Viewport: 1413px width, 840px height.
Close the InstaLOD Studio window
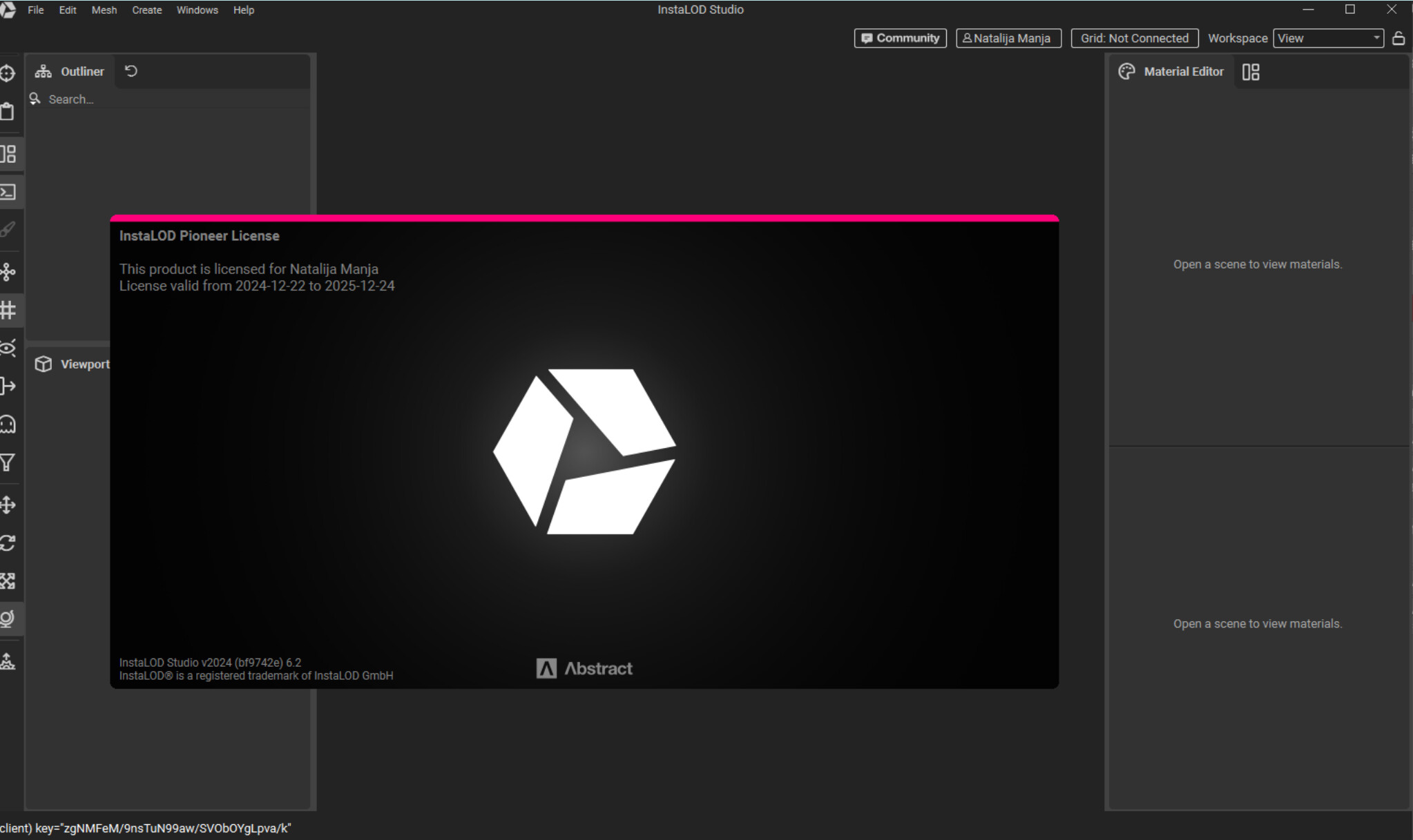1392,10
